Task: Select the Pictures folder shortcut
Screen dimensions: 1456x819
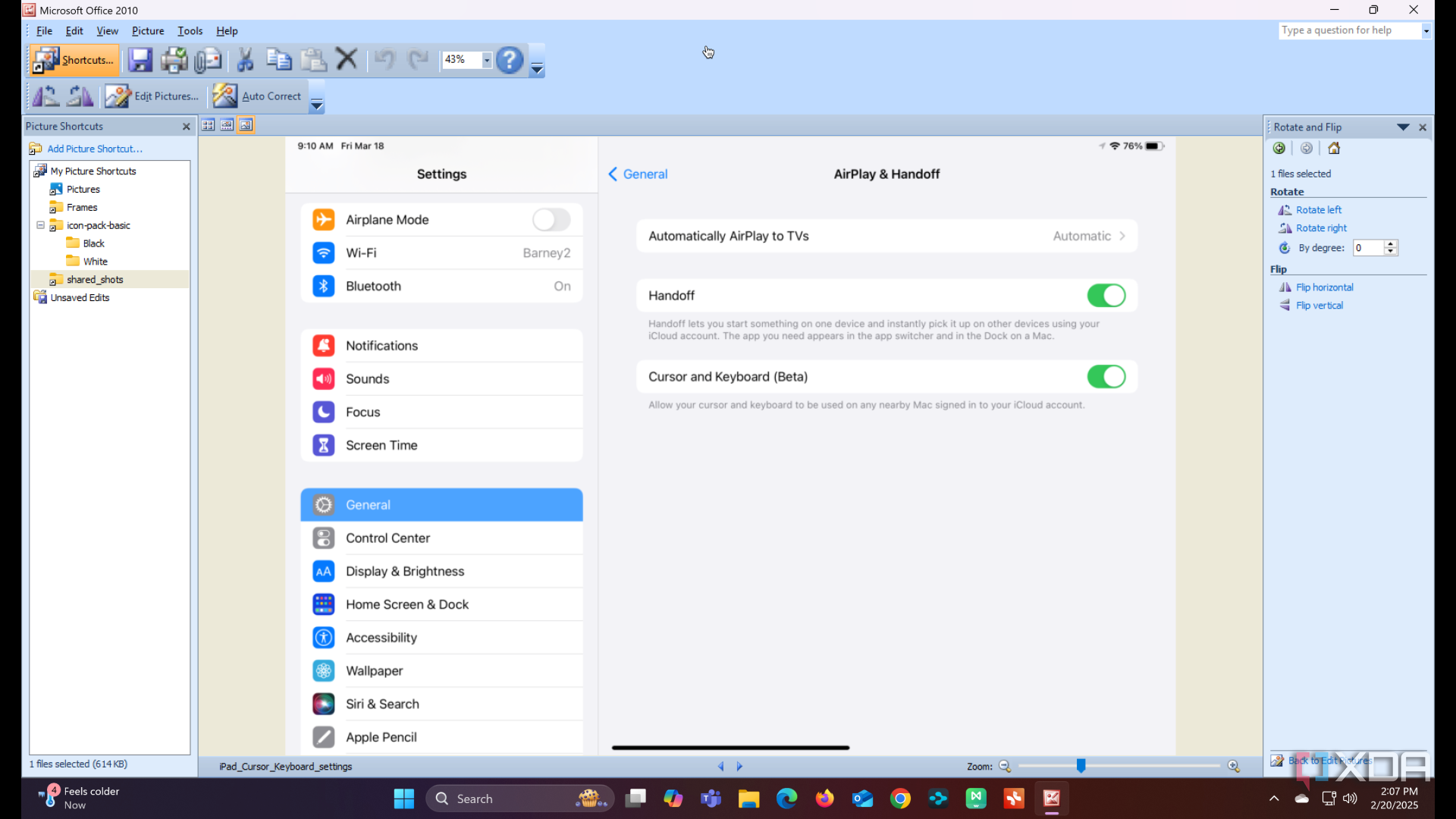Action: [83, 190]
